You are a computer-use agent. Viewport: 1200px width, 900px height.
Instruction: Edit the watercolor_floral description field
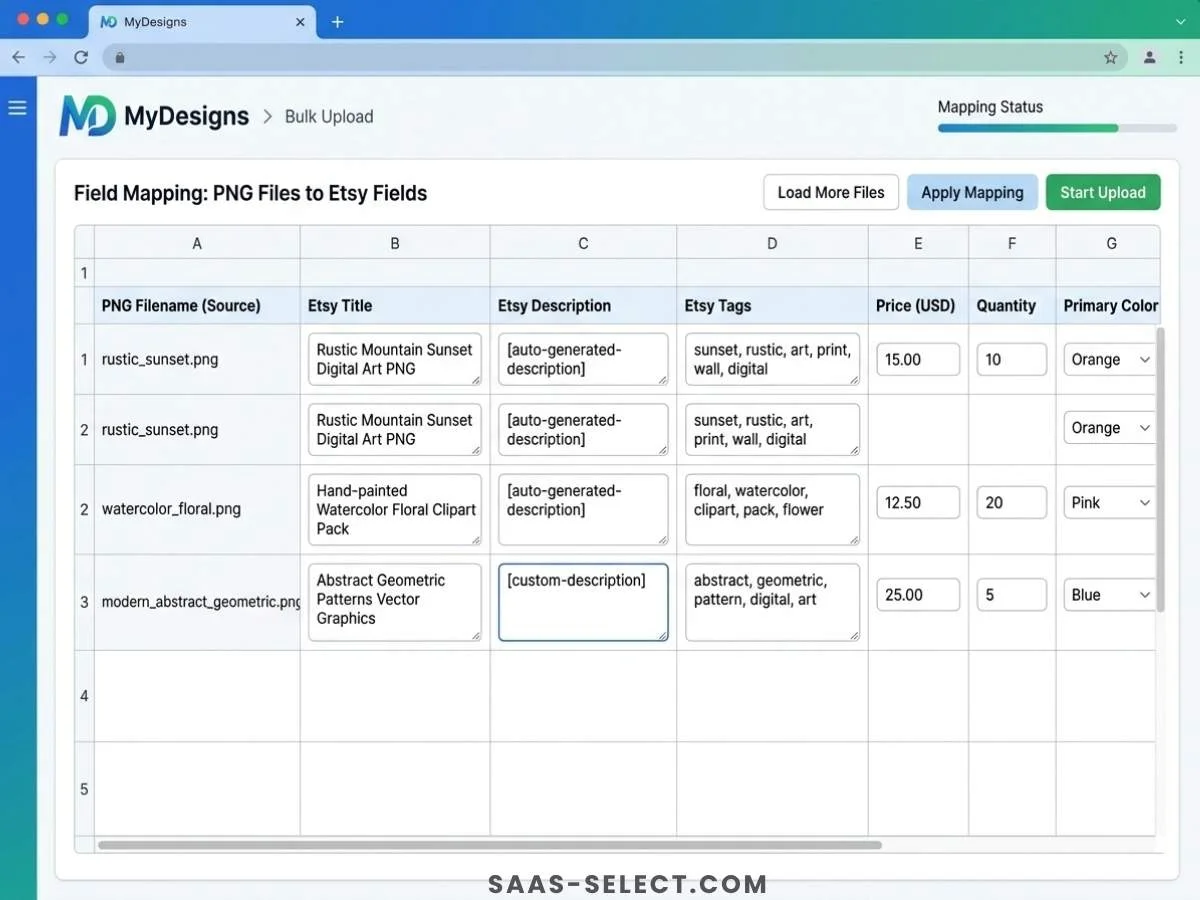pos(583,510)
